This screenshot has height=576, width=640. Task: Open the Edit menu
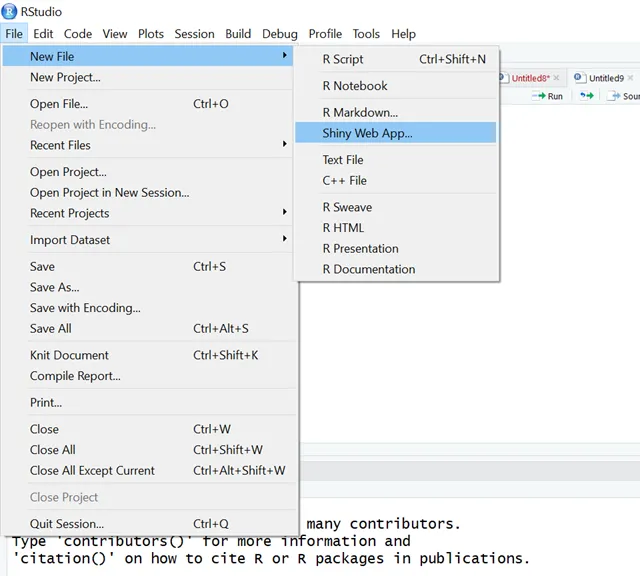[43, 34]
